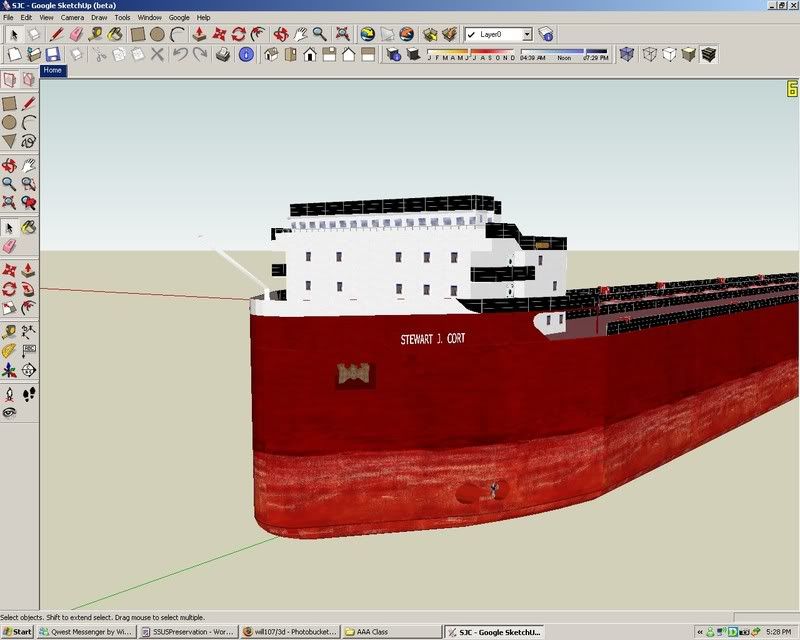Choose Zoom Window tool in left toolbar

pyautogui.click(x=29, y=183)
